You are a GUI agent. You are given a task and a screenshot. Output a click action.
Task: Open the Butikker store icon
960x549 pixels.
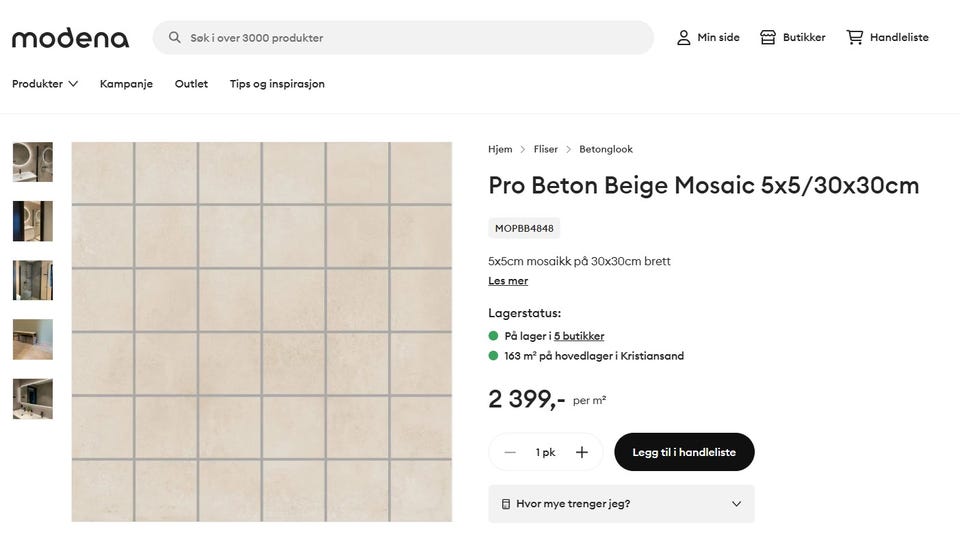tap(768, 38)
